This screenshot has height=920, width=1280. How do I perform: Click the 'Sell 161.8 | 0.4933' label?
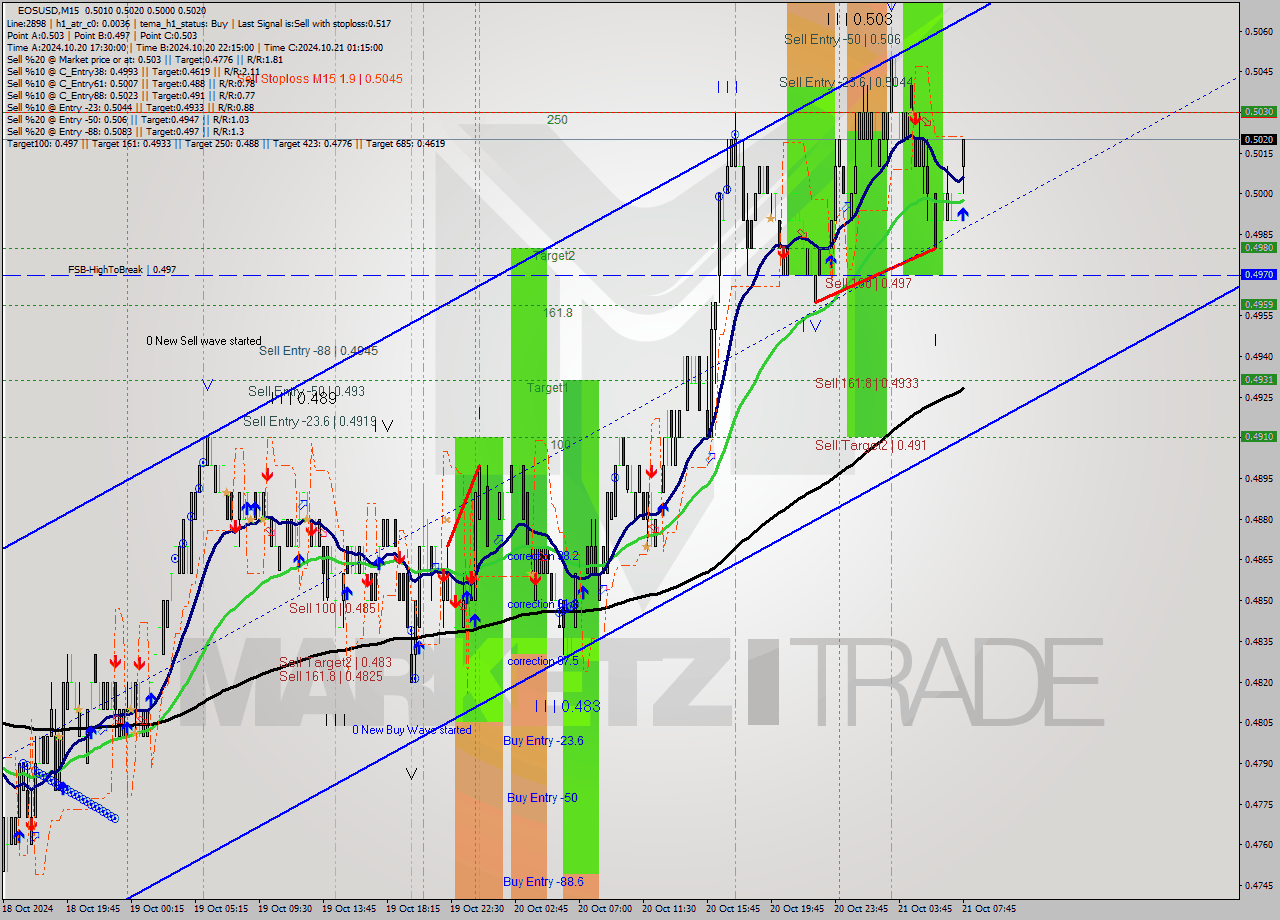866,383
